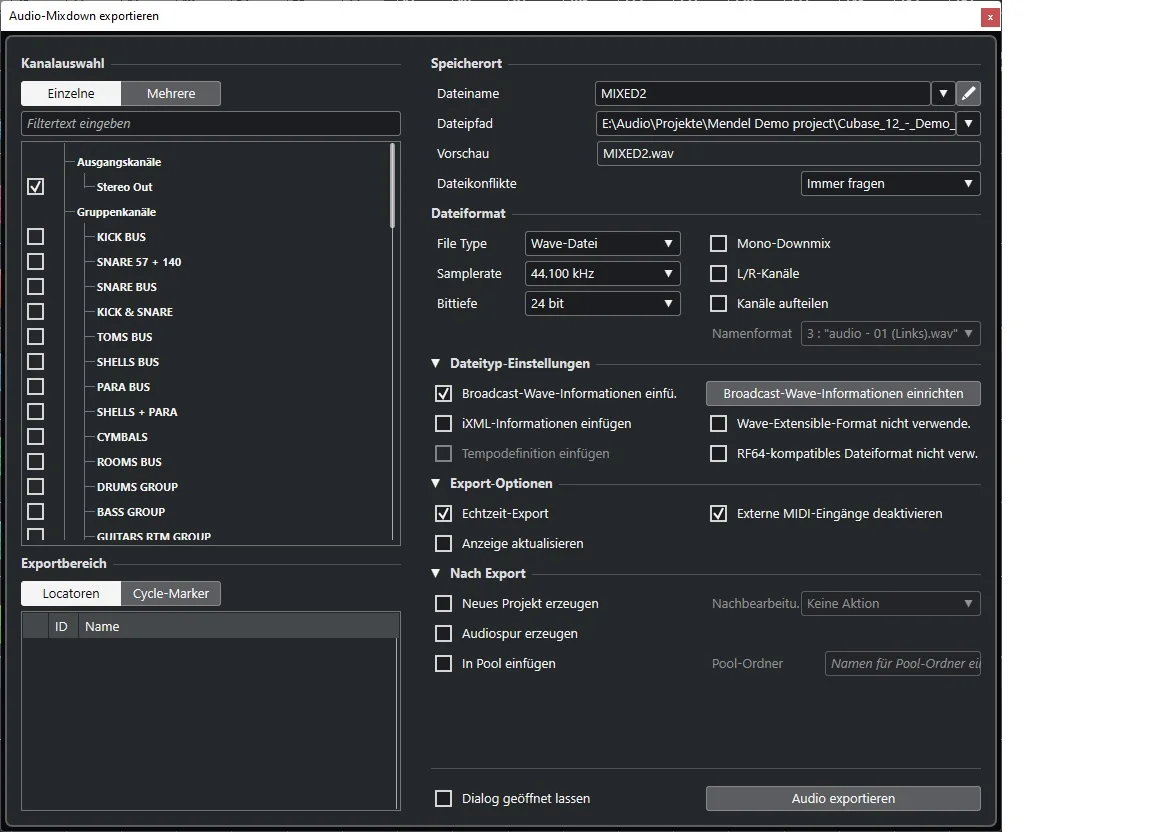This screenshot has height=832, width=1152.
Task: Check the KICK BUS channel checkbox
Action: tap(35, 237)
